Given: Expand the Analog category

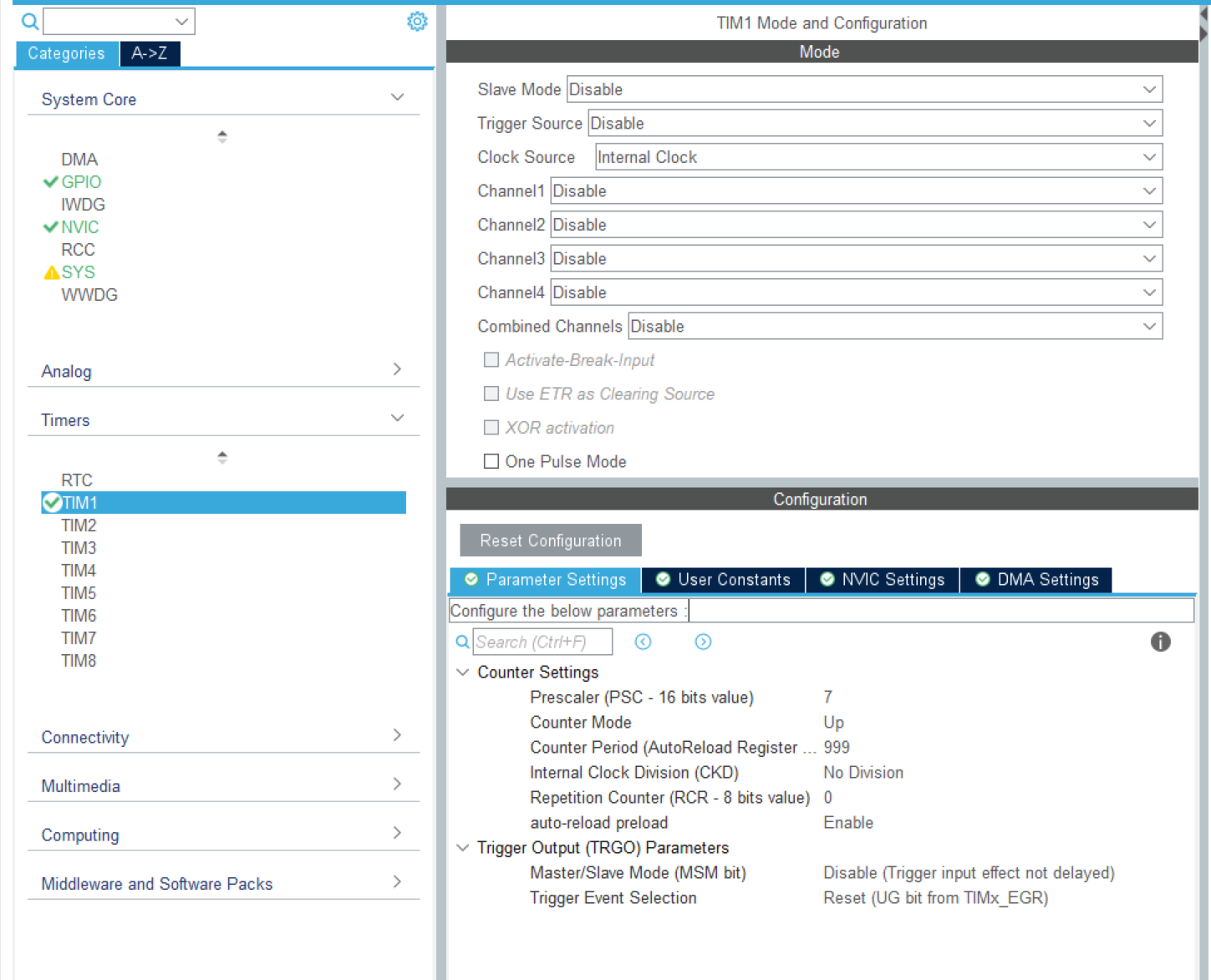Looking at the screenshot, I should tap(398, 369).
